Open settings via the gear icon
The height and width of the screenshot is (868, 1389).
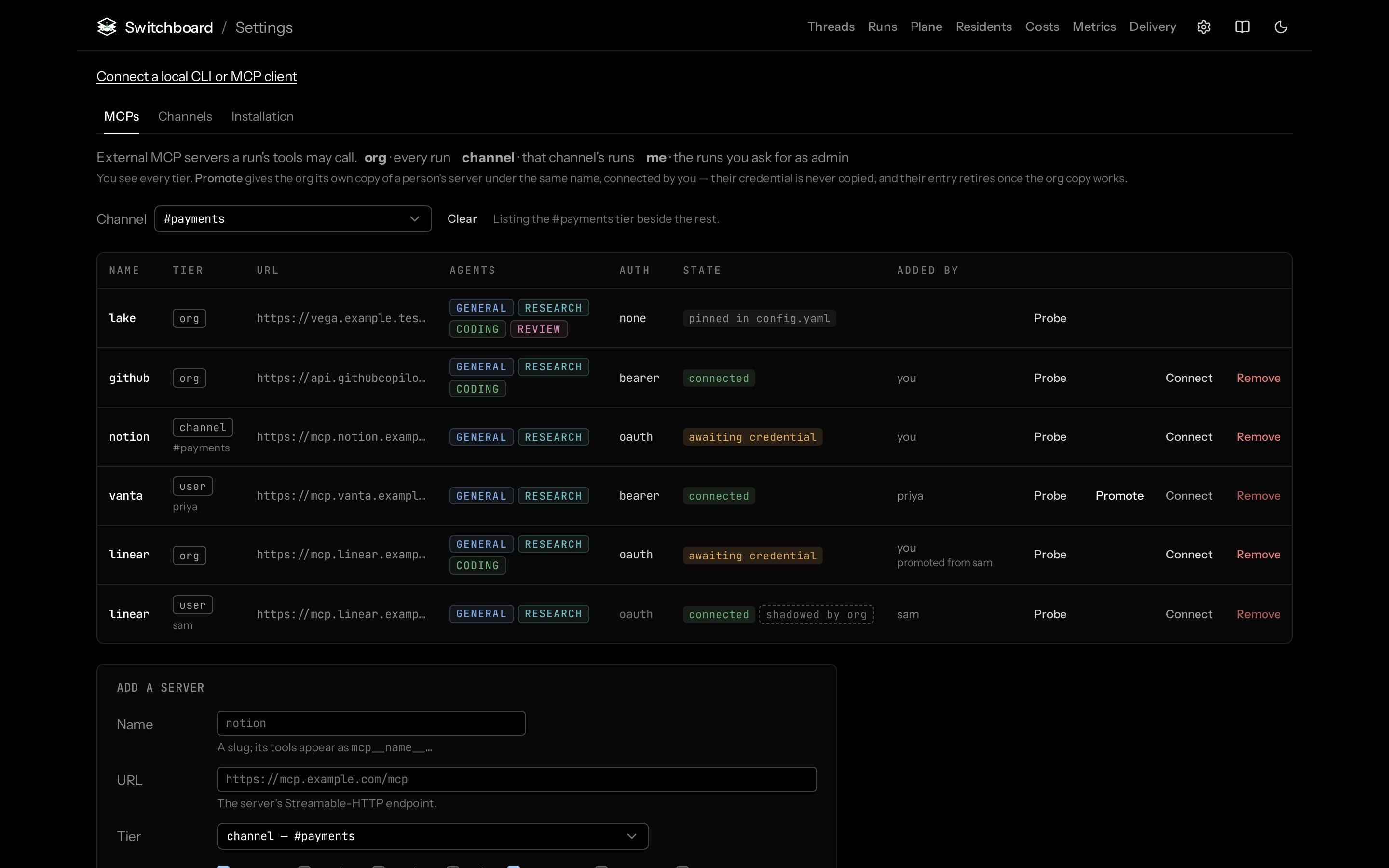(x=1204, y=27)
